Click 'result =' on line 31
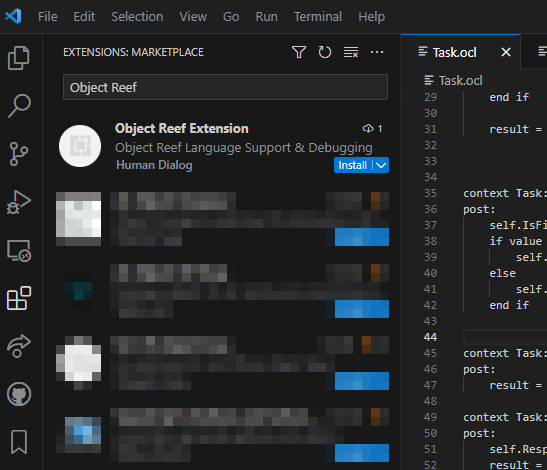Image resolution: width=547 pixels, height=470 pixels. tap(516, 129)
